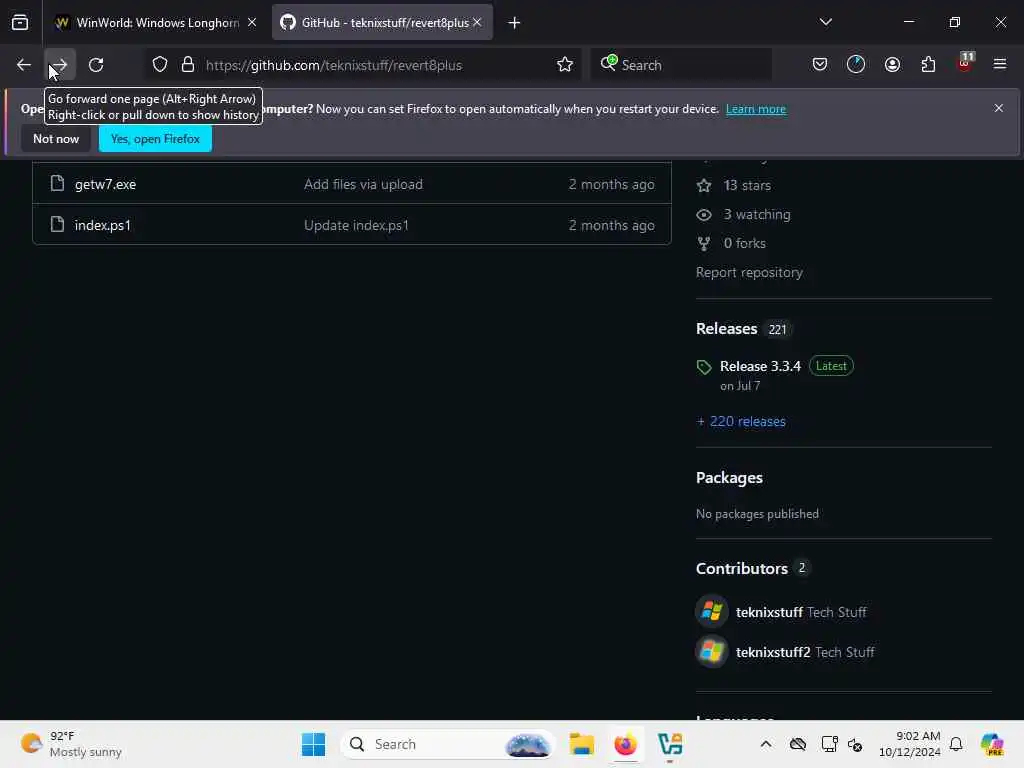This screenshot has width=1024, height=768.
Task: Click the file icon beside getw7.exe
Action: [x=57, y=184]
